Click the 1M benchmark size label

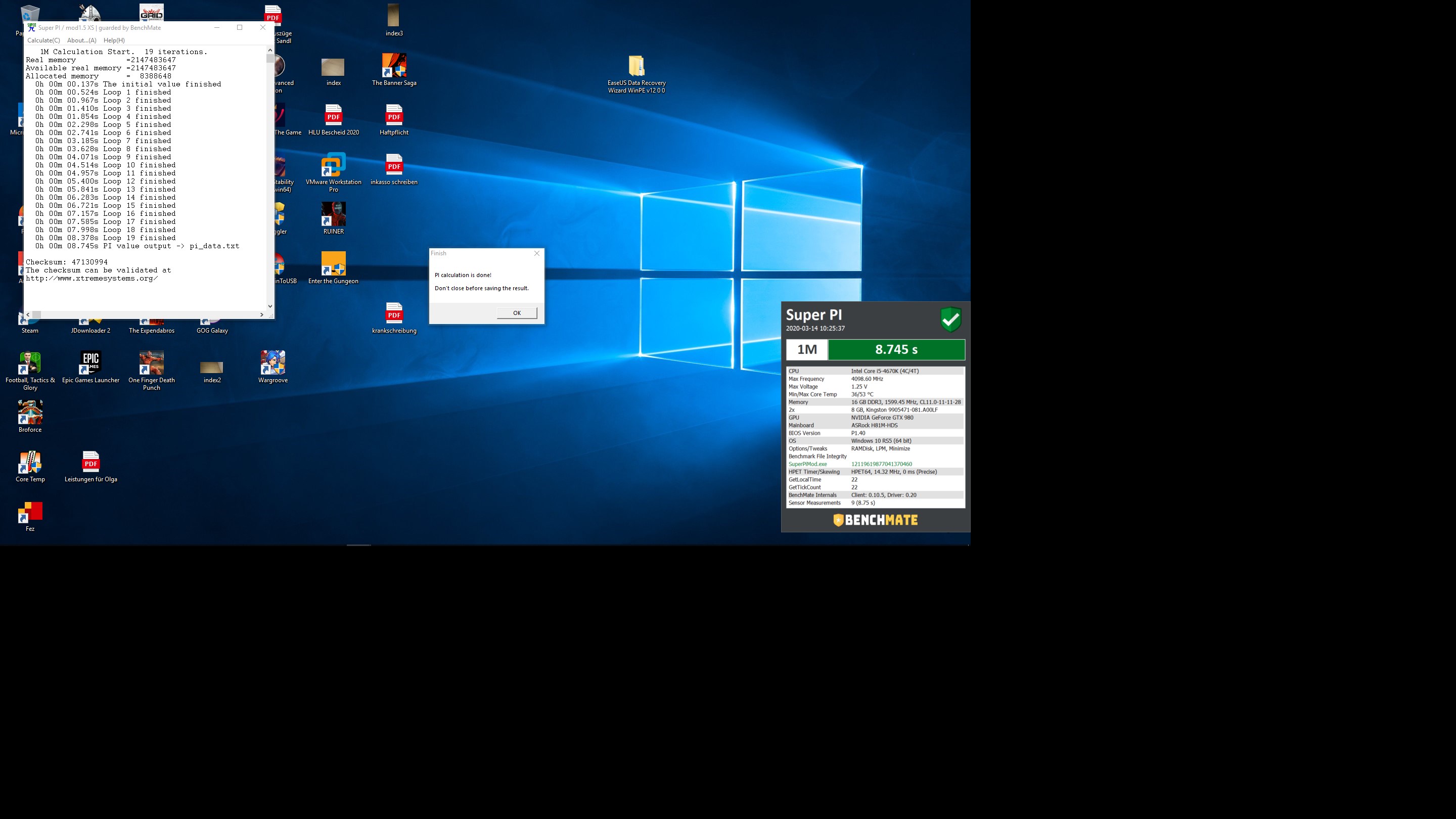coord(806,349)
